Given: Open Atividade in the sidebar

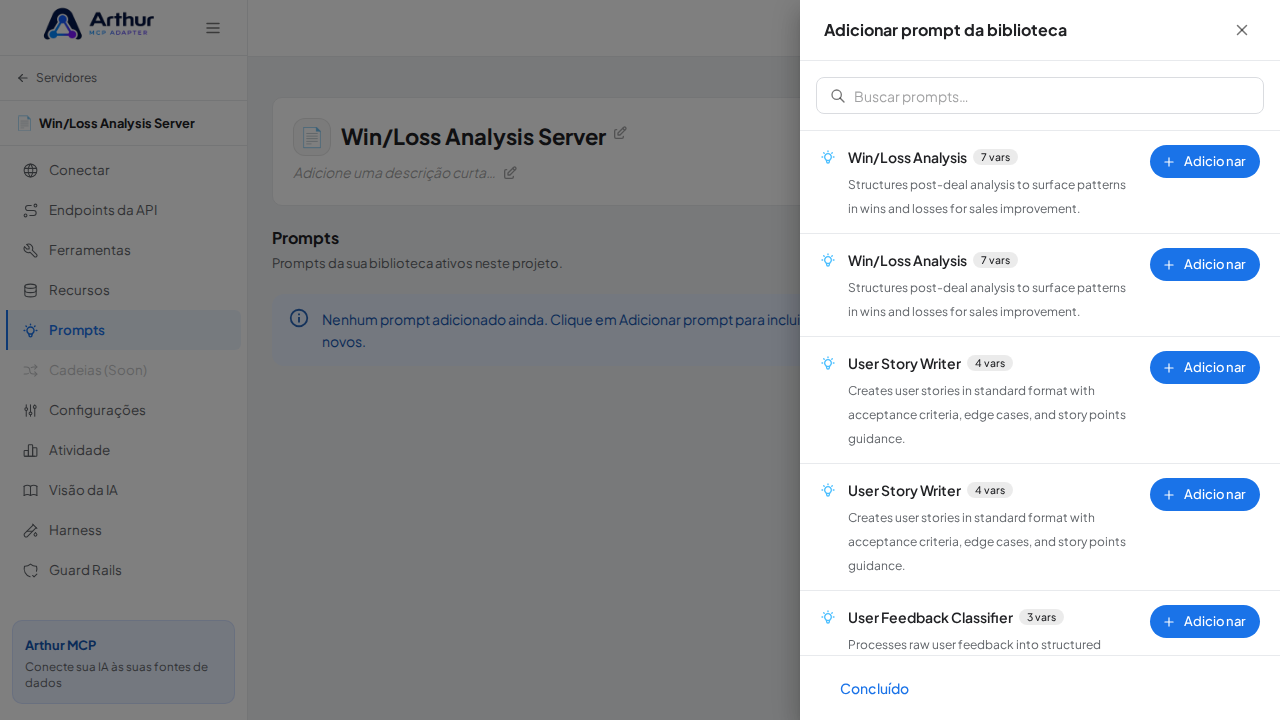Looking at the screenshot, I should pyautogui.click(x=124, y=450).
